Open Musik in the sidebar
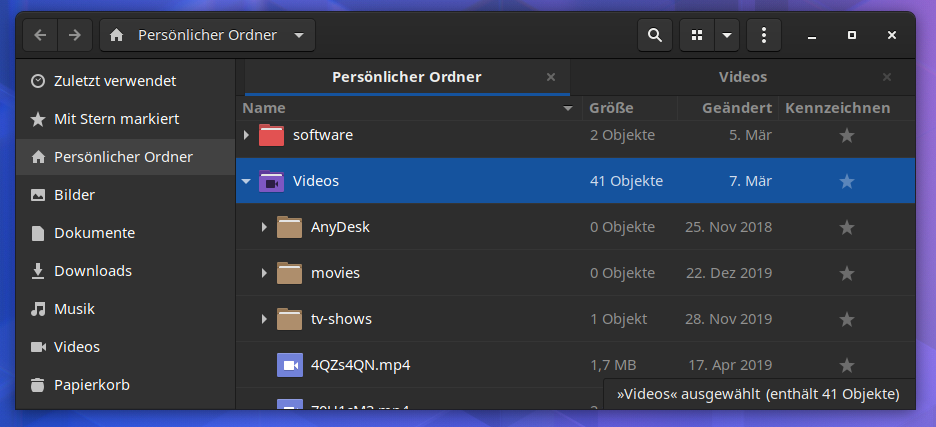This screenshot has height=427, width=936. [x=74, y=309]
